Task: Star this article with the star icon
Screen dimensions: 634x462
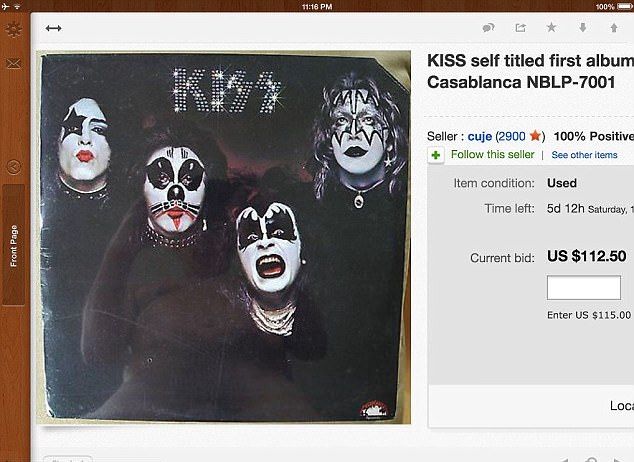Action: [x=551, y=27]
